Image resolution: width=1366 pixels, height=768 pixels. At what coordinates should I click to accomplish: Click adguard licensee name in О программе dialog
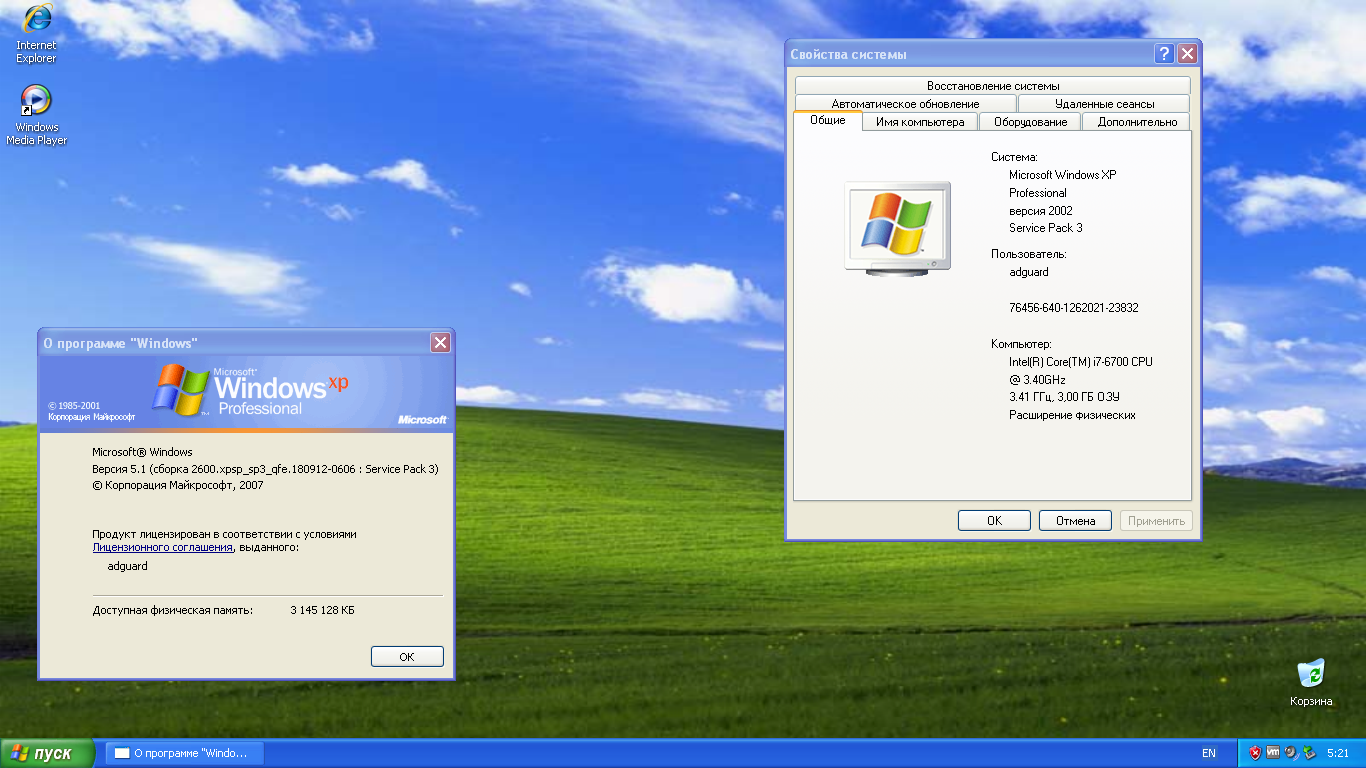pos(127,566)
